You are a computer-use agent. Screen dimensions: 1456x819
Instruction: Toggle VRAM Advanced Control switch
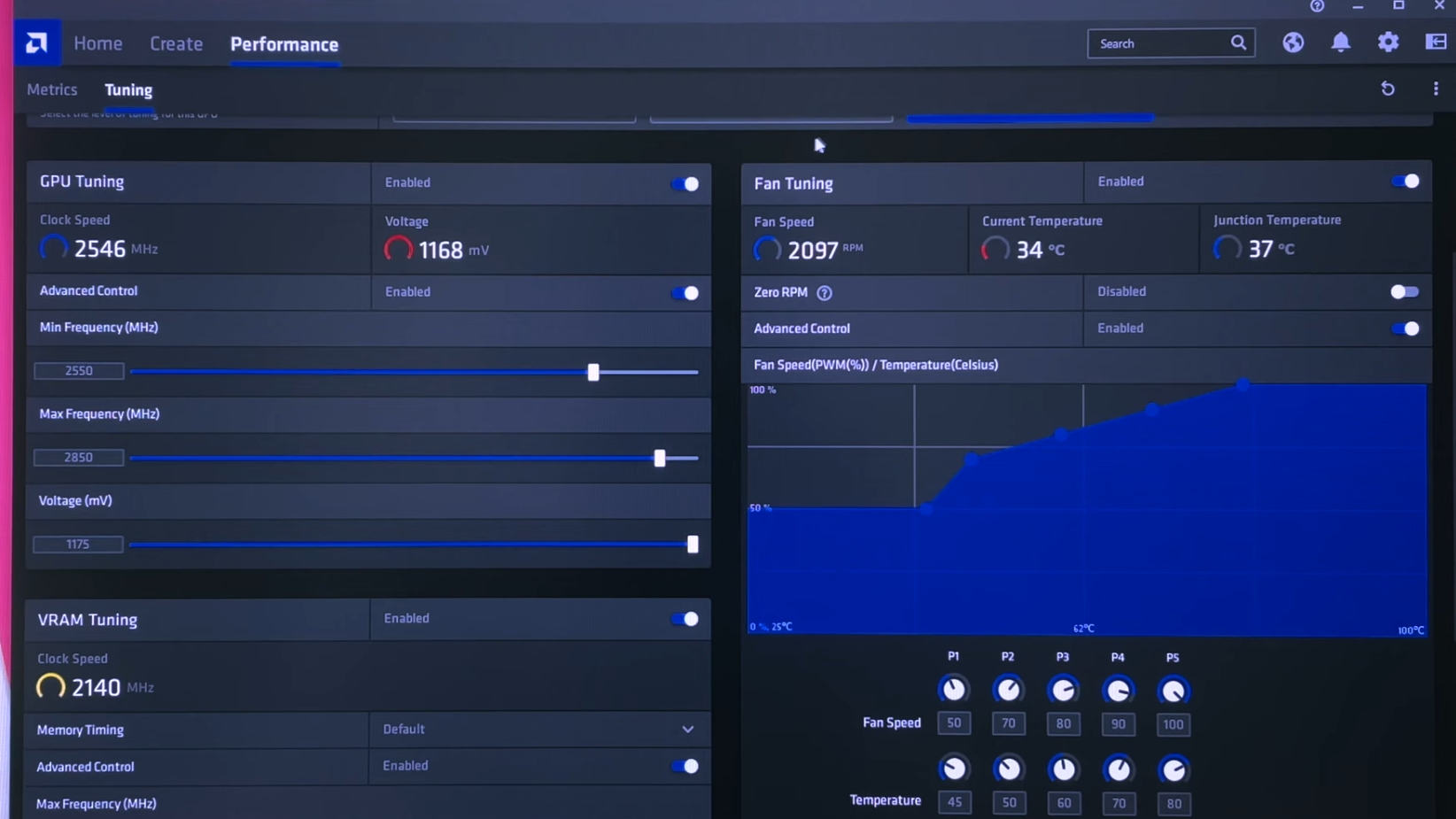[x=685, y=766]
